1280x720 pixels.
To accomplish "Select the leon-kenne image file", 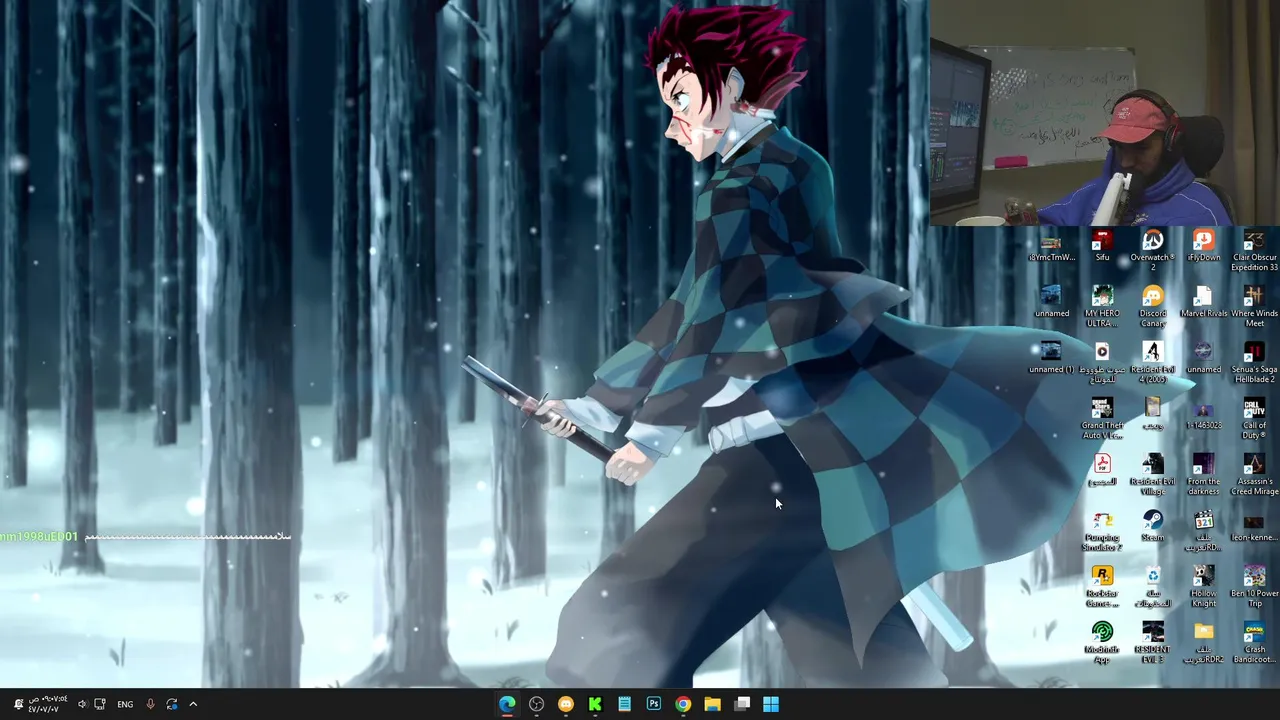I will pos(1254,527).
